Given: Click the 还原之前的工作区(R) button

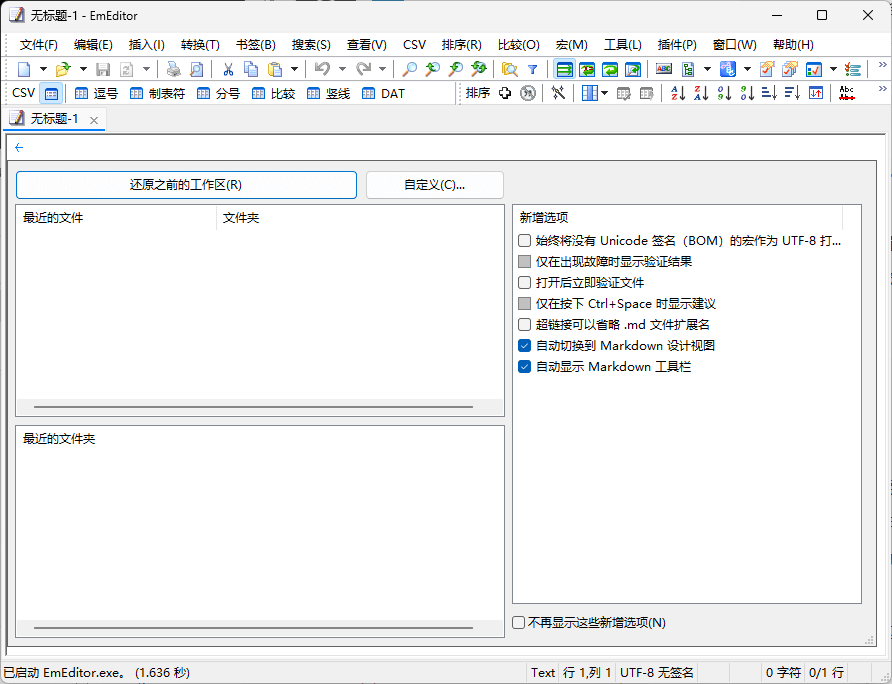Looking at the screenshot, I should click(x=186, y=184).
